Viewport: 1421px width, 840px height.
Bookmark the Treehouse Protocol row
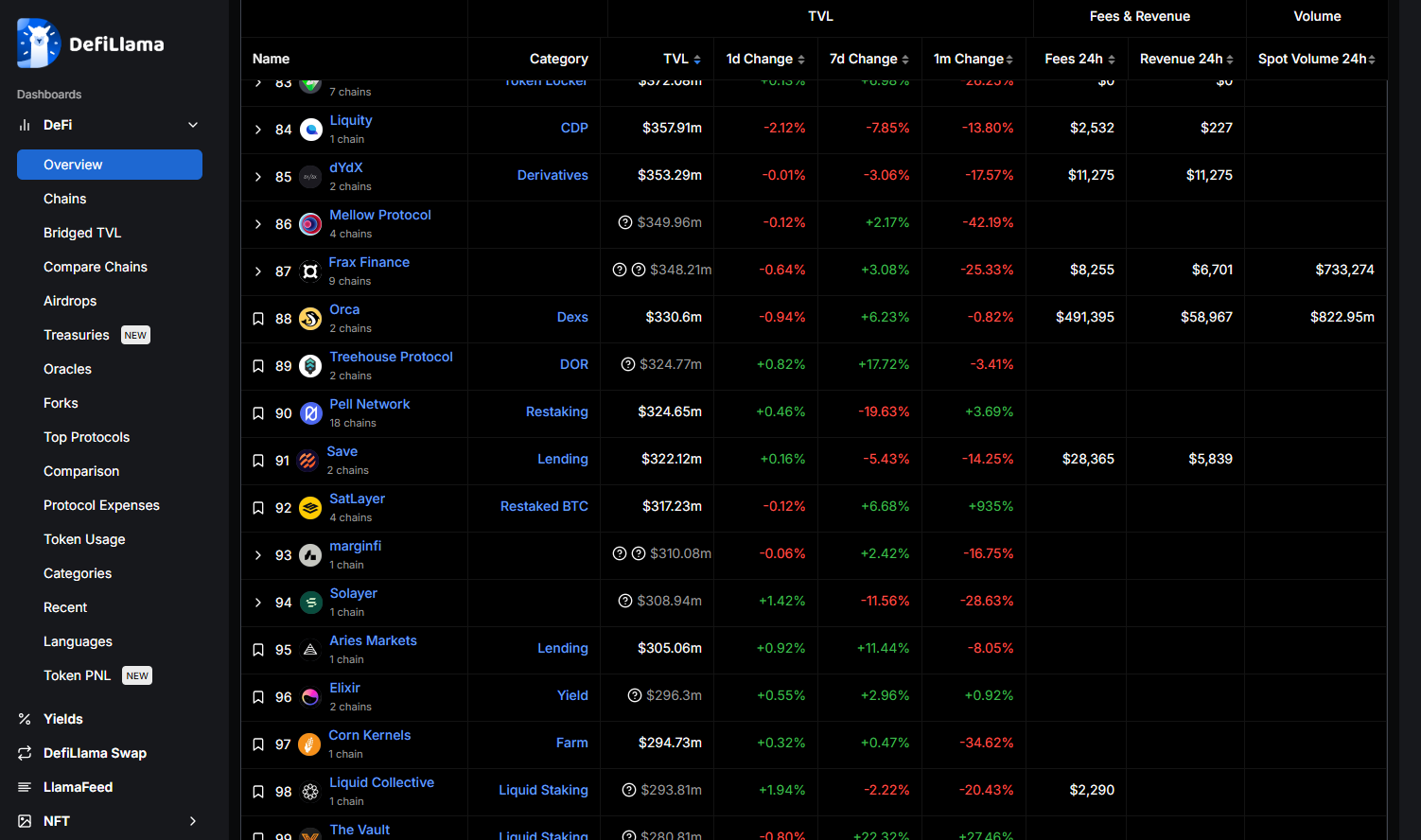click(258, 366)
